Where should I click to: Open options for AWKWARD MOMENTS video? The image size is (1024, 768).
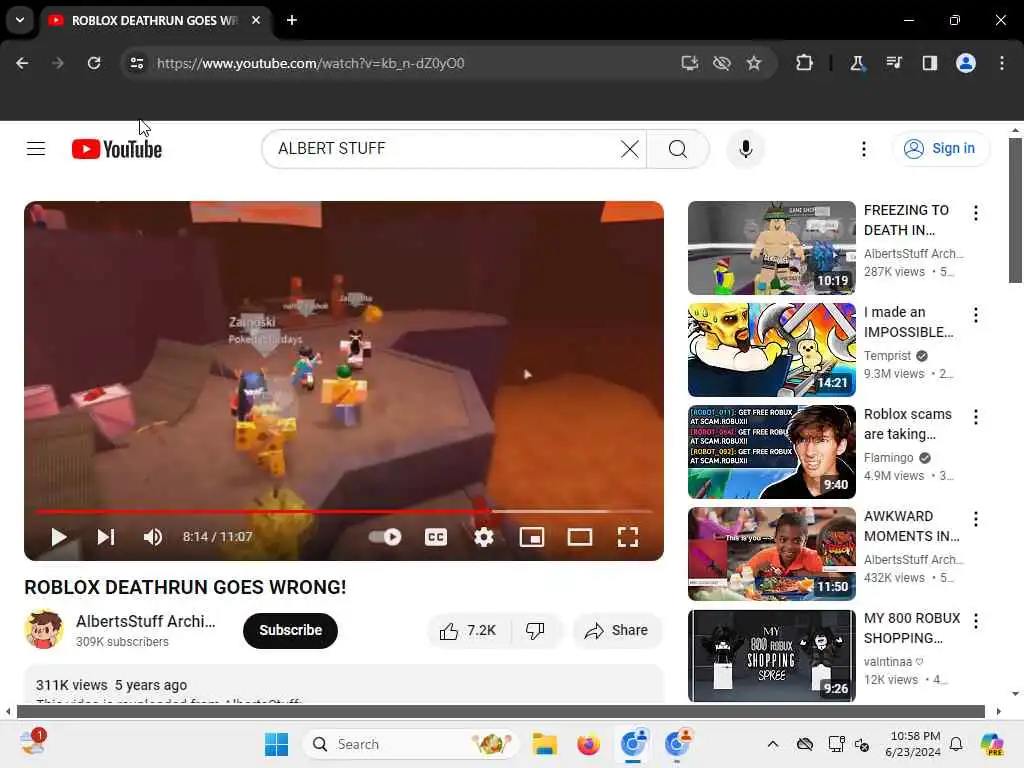tap(976, 519)
